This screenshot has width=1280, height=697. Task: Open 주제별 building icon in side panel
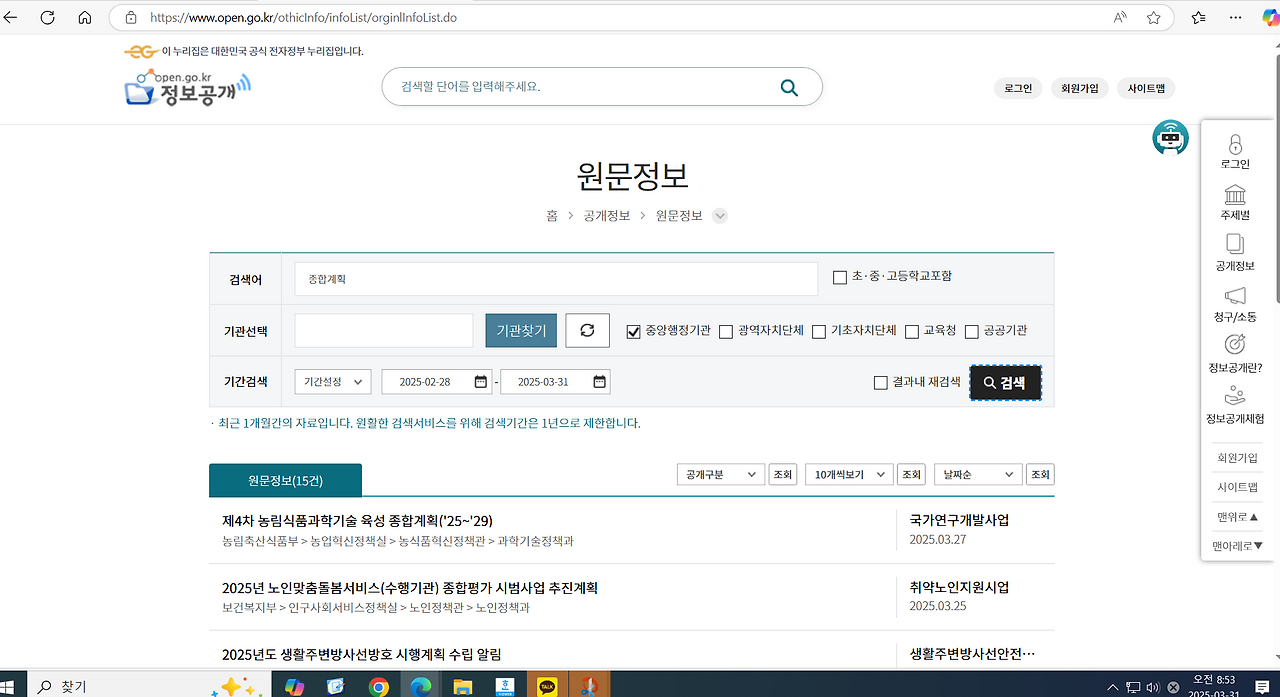tap(1235, 194)
